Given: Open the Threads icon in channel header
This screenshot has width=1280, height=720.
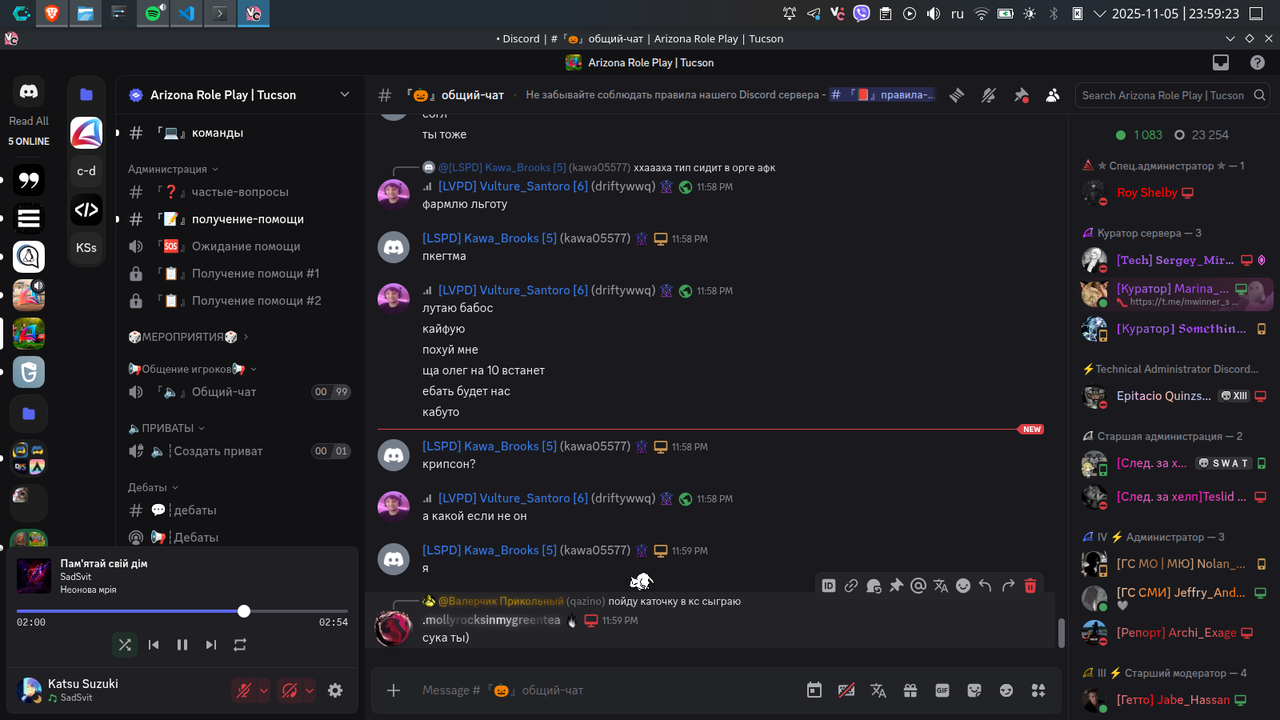Looking at the screenshot, I should point(957,95).
